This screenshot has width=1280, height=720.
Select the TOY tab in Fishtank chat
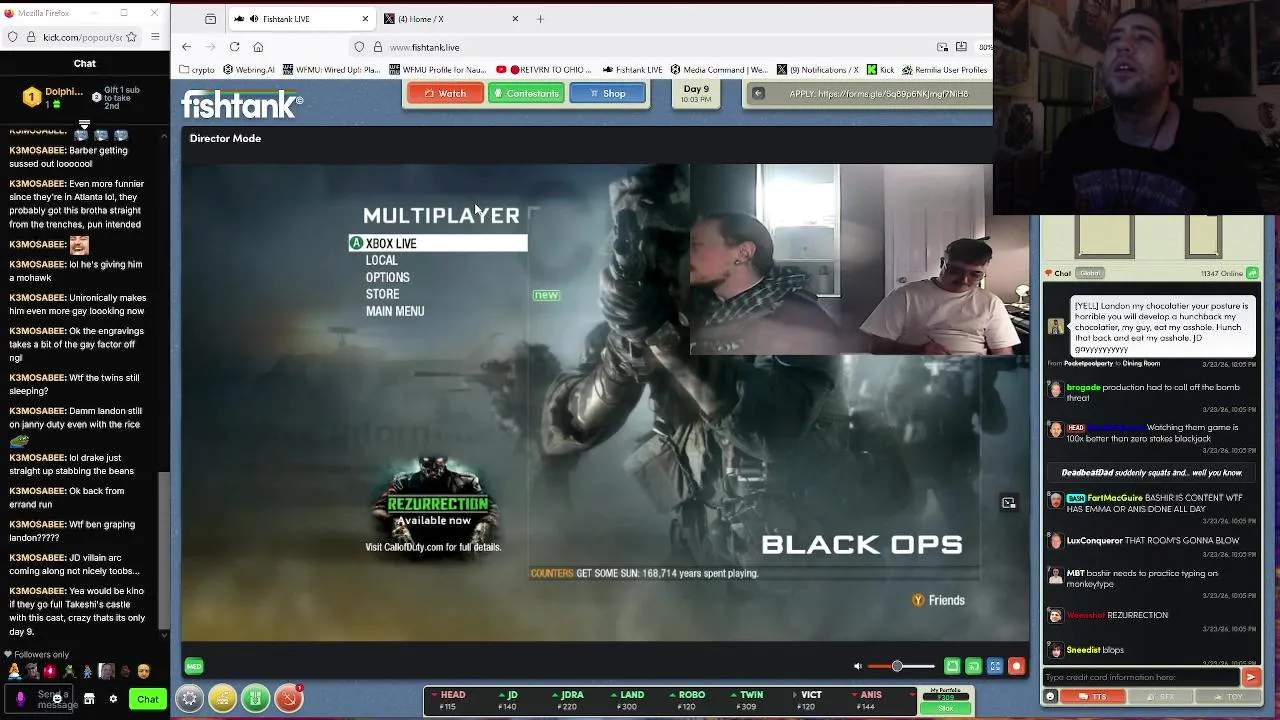click(1229, 697)
